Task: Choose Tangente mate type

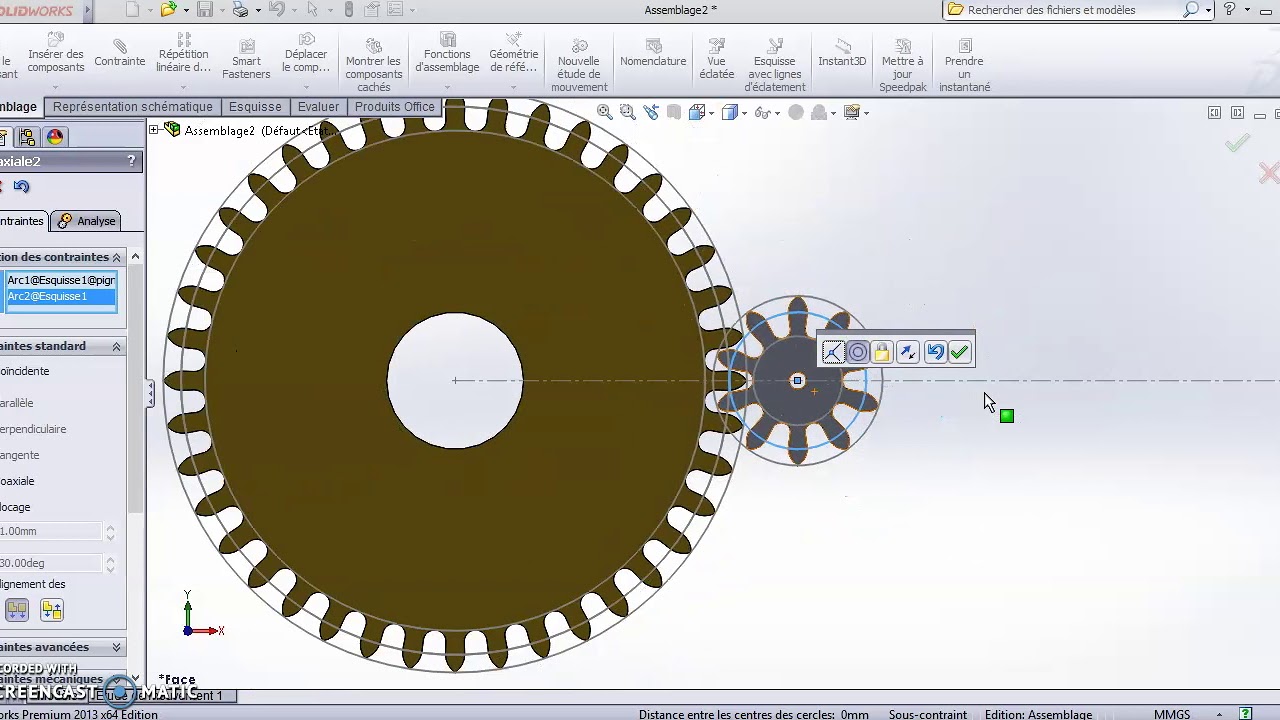Action: click(x=20, y=455)
